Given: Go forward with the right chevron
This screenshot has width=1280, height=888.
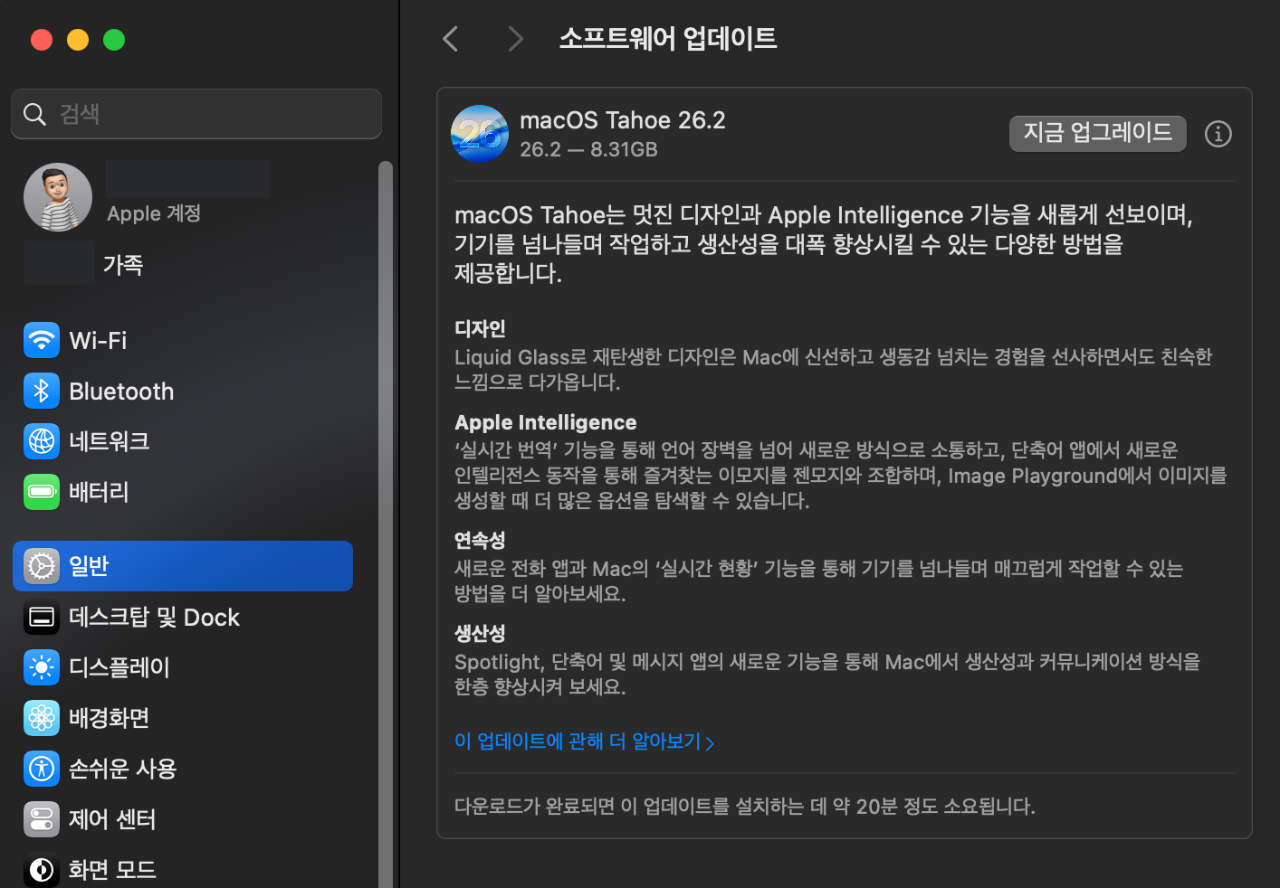Looking at the screenshot, I should pos(515,39).
